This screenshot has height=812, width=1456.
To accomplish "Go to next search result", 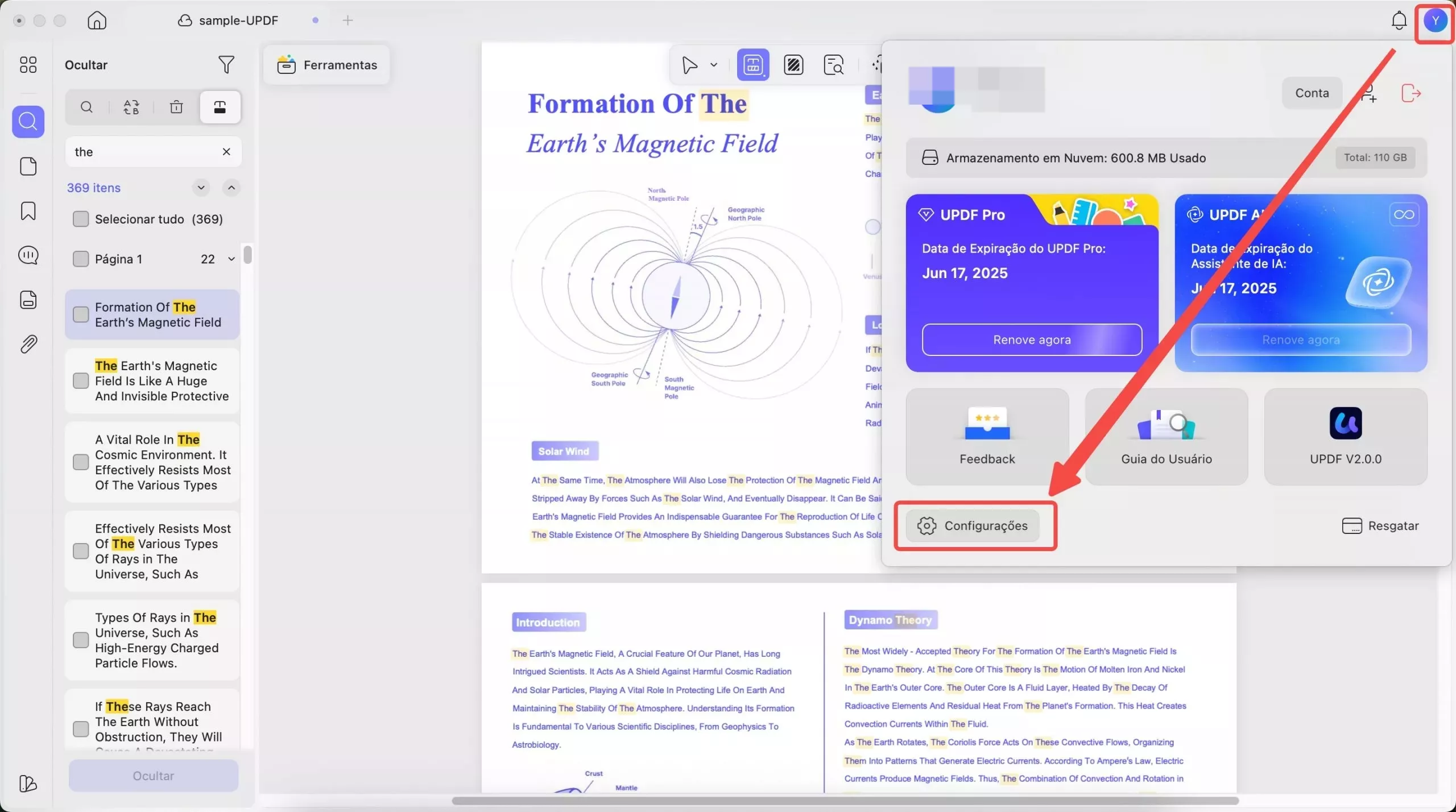I will [x=201, y=188].
